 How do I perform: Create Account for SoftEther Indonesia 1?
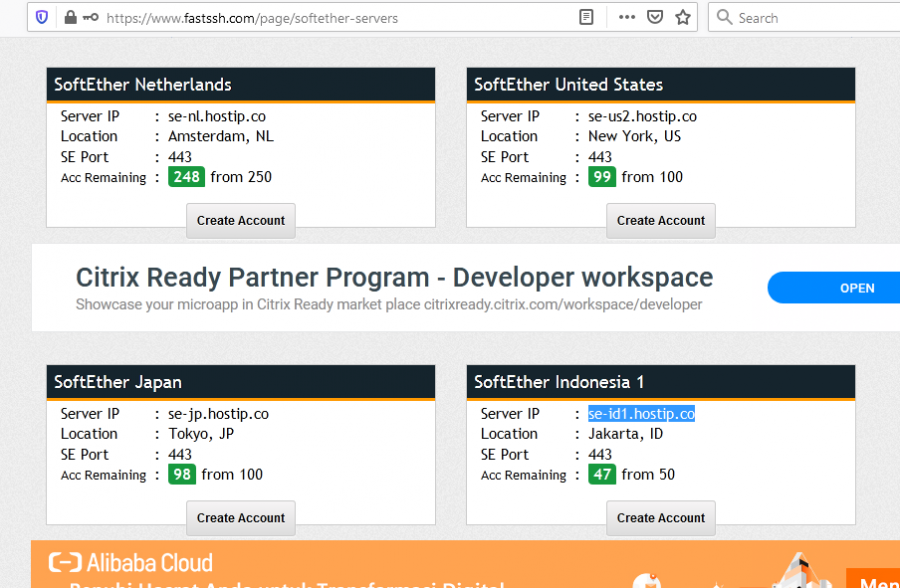pos(661,518)
